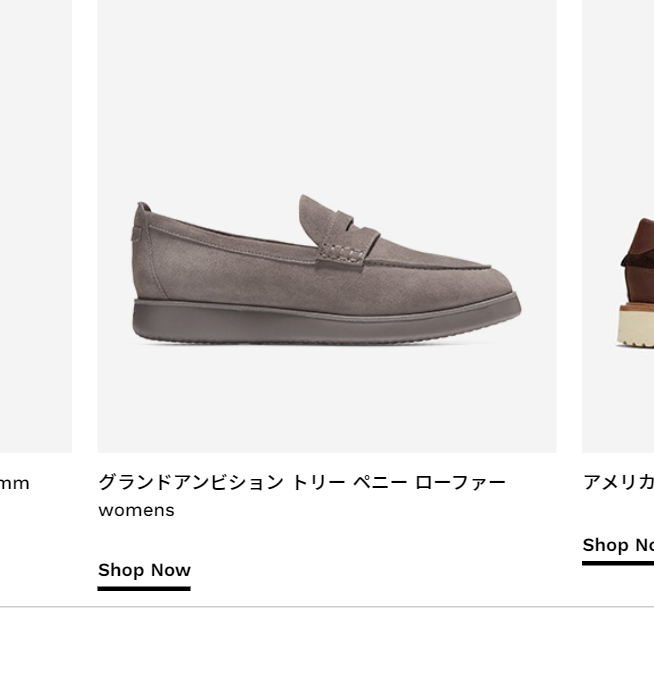Click the black underline beneath center Shop Now
The width and height of the screenshot is (654, 693).
pos(144,588)
